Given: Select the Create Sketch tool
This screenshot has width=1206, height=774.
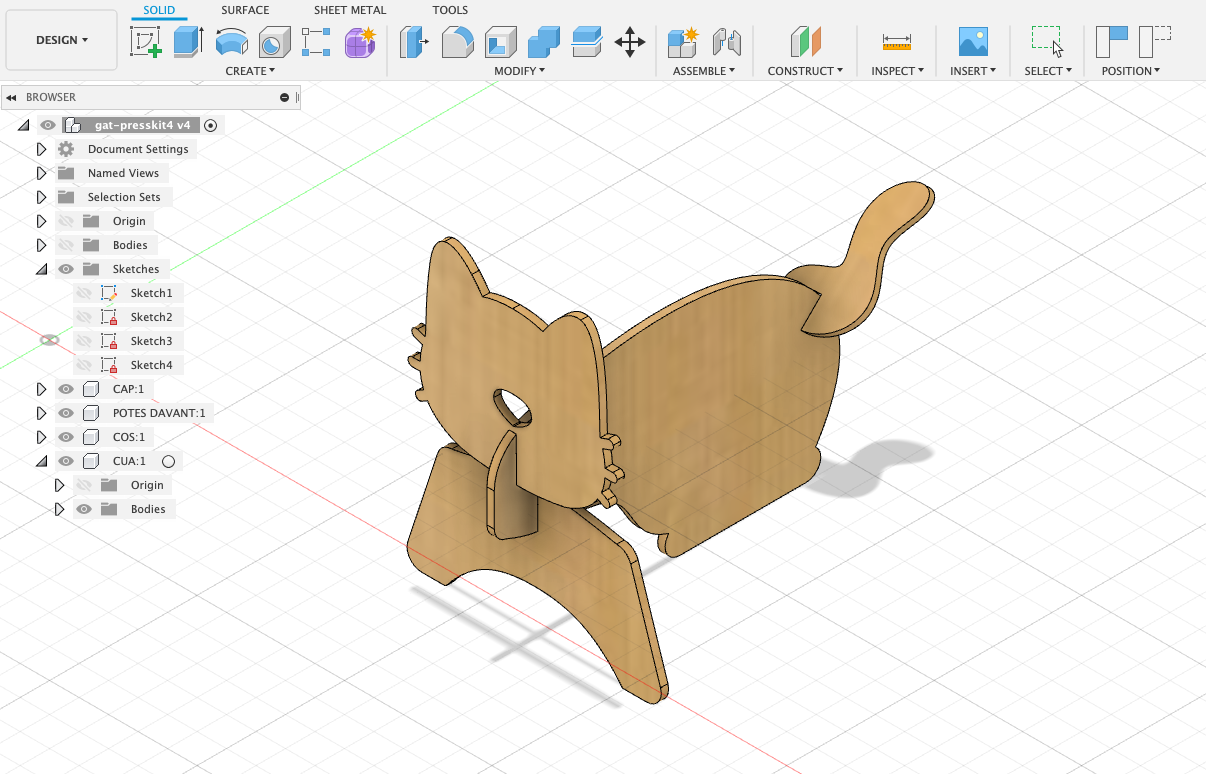Looking at the screenshot, I should [x=146, y=42].
